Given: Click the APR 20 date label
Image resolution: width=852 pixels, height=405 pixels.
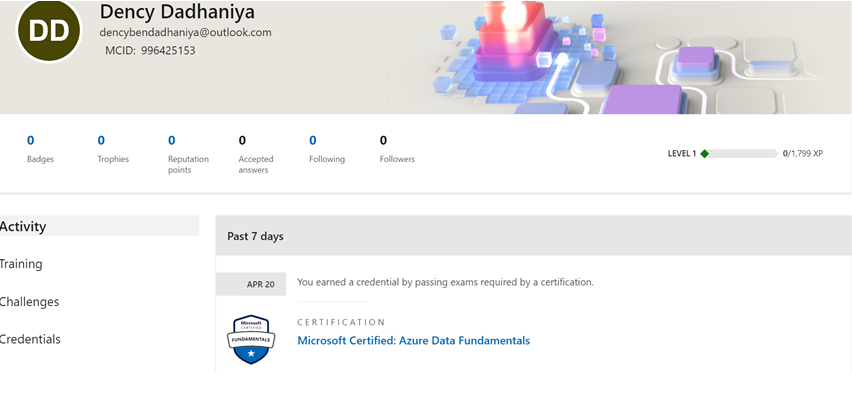Looking at the screenshot, I should (251, 284).
